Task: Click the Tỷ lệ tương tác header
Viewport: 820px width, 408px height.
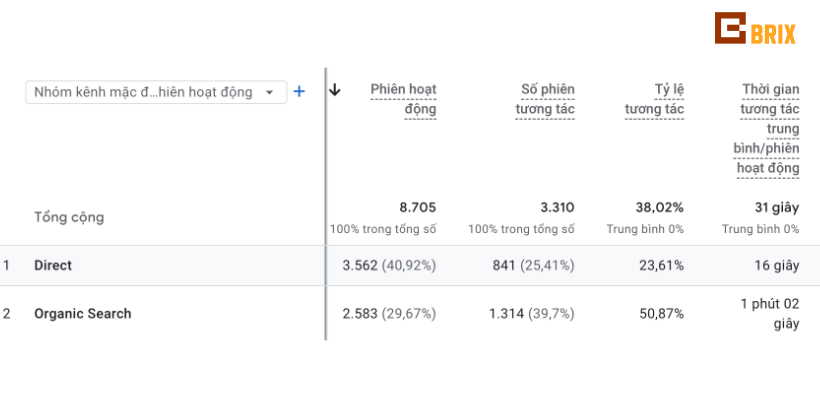Action: [654, 99]
